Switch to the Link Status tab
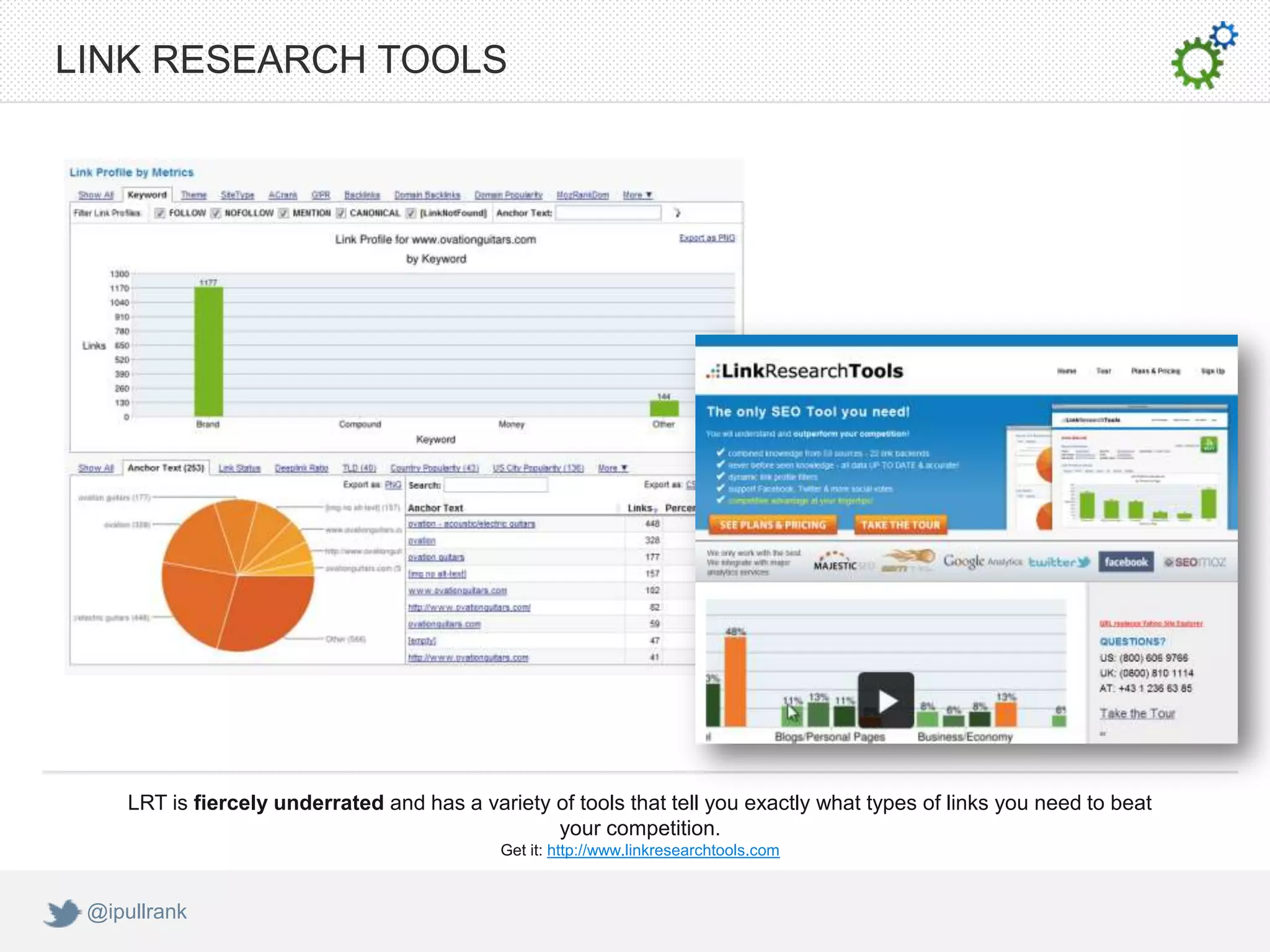The width and height of the screenshot is (1270, 952). [x=239, y=468]
